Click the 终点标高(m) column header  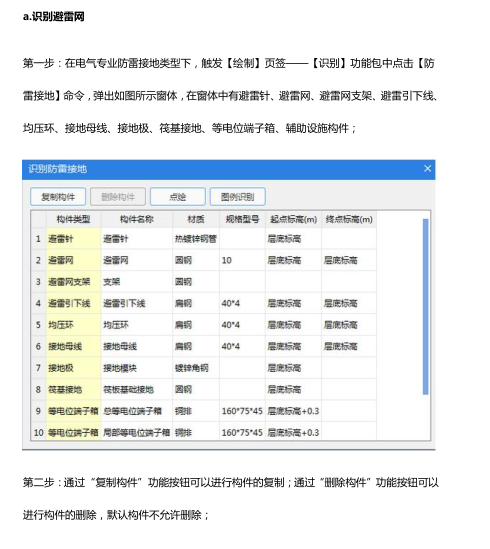tap(349, 220)
